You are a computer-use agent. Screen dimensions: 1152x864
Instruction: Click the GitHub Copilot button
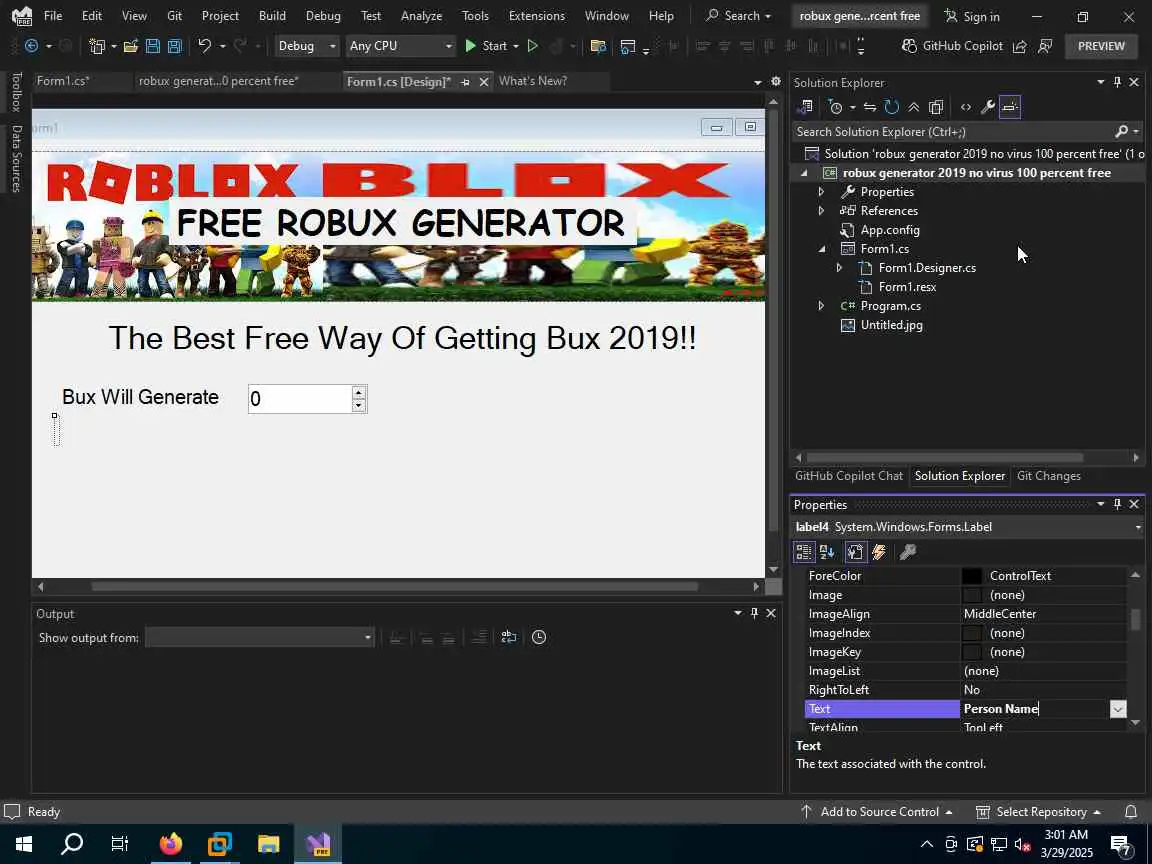[951, 46]
